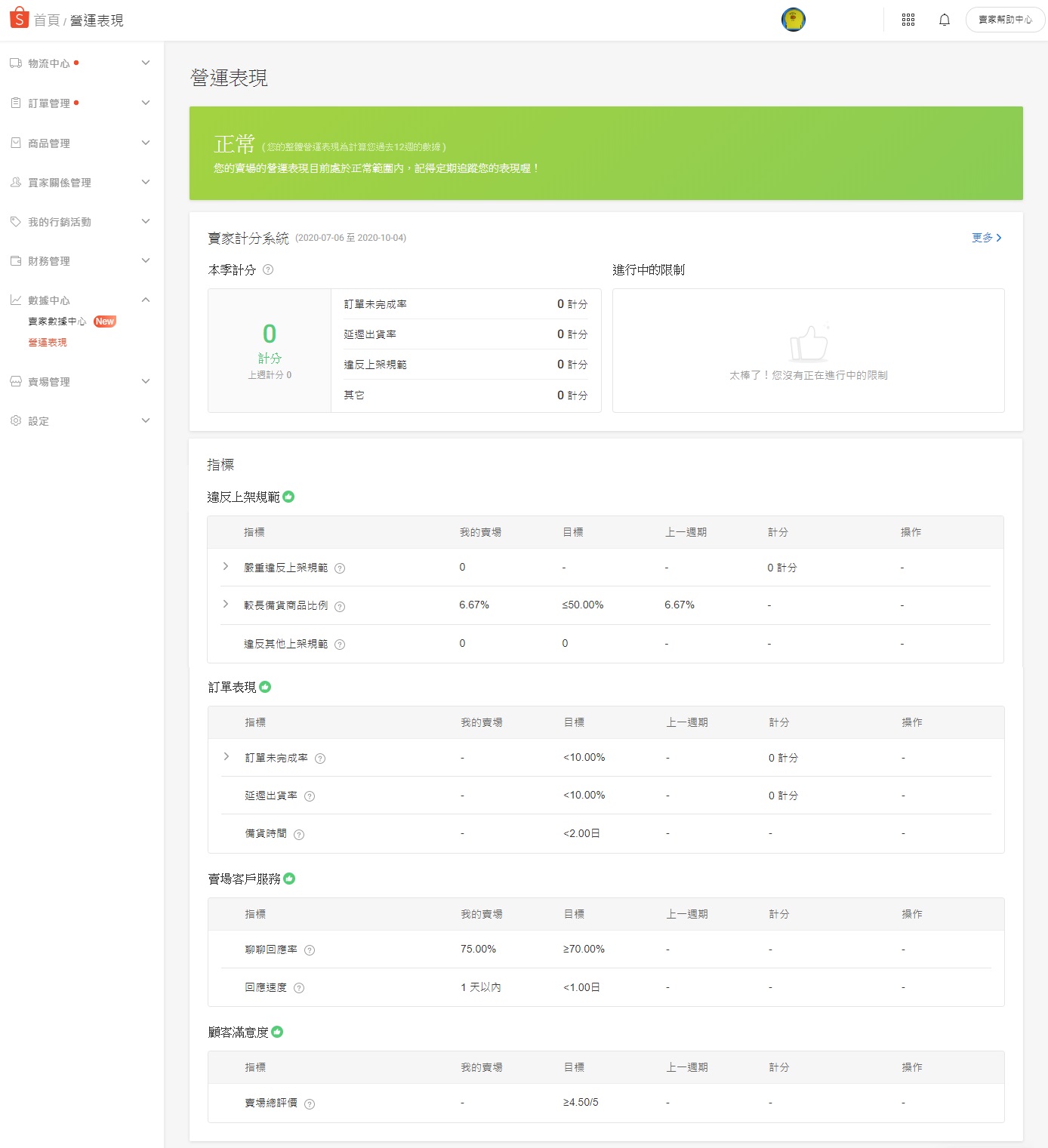Click the user profile avatar

pyautogui.click(x=793, y=20)
